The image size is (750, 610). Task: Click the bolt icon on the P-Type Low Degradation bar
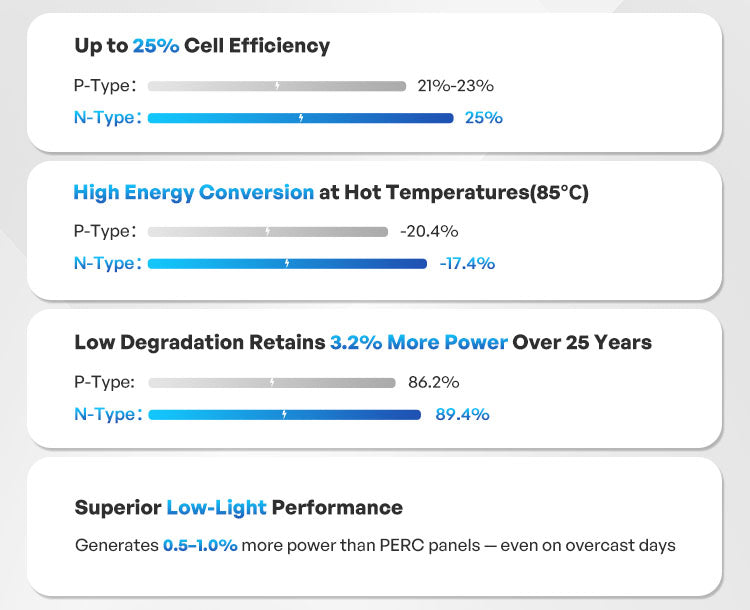(271, 382)
